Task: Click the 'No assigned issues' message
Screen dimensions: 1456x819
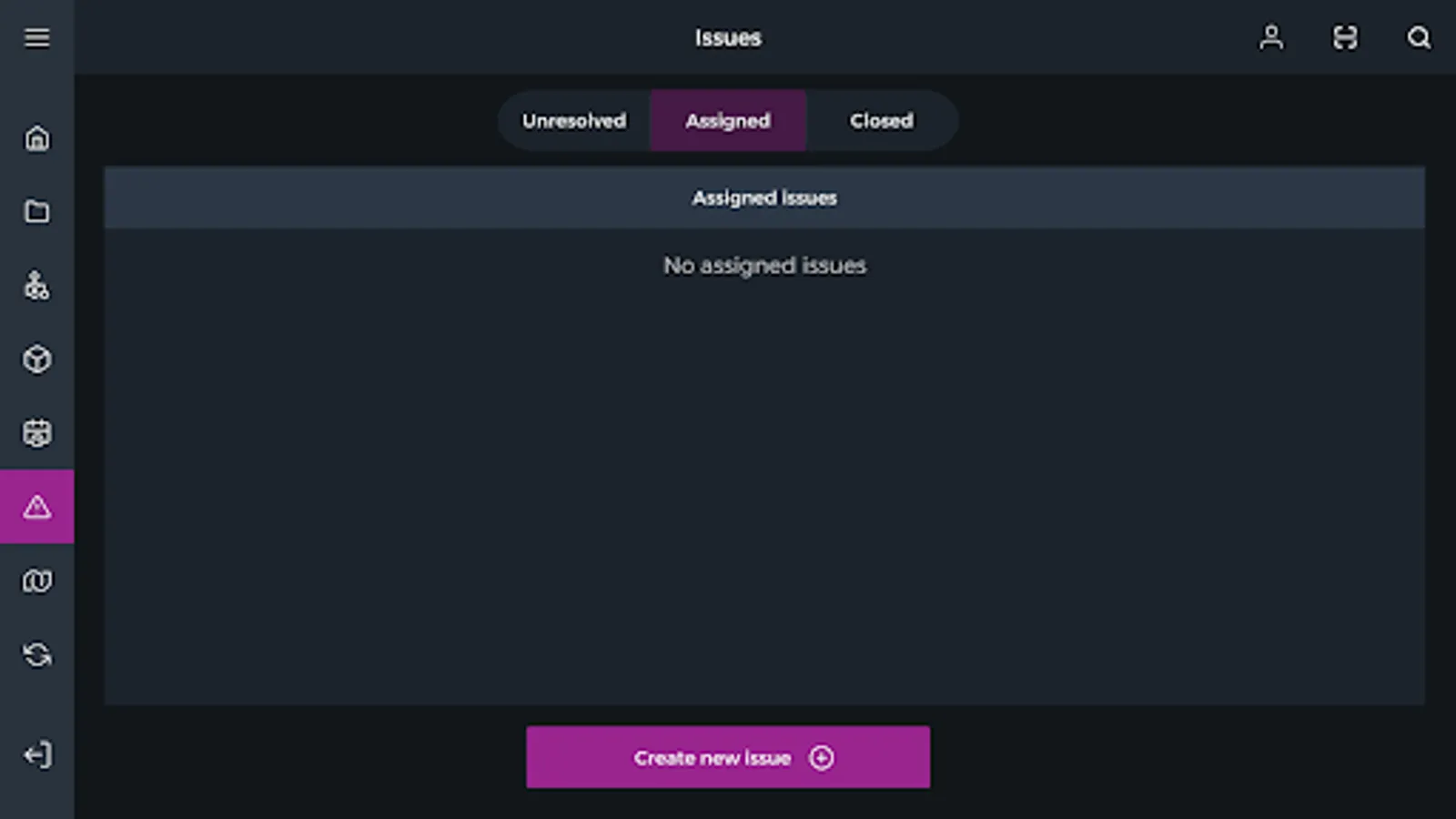Action: pos(764,266)
